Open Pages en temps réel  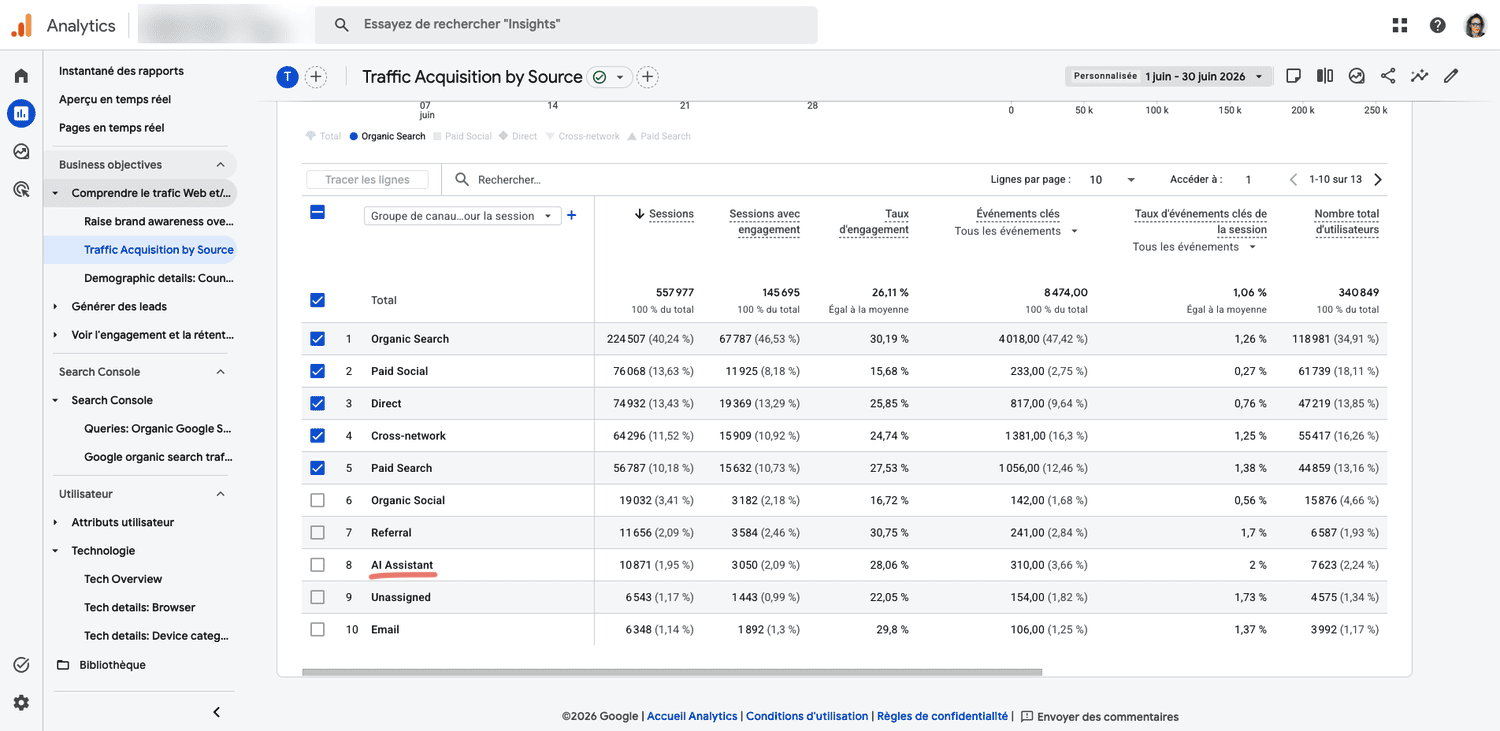(x=111, y=128)
